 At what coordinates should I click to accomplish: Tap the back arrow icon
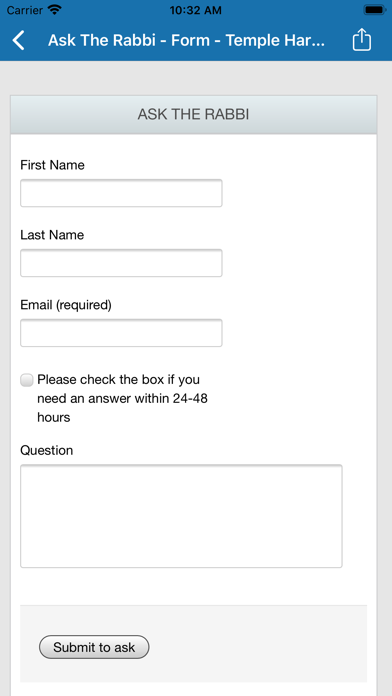(19, 40)
